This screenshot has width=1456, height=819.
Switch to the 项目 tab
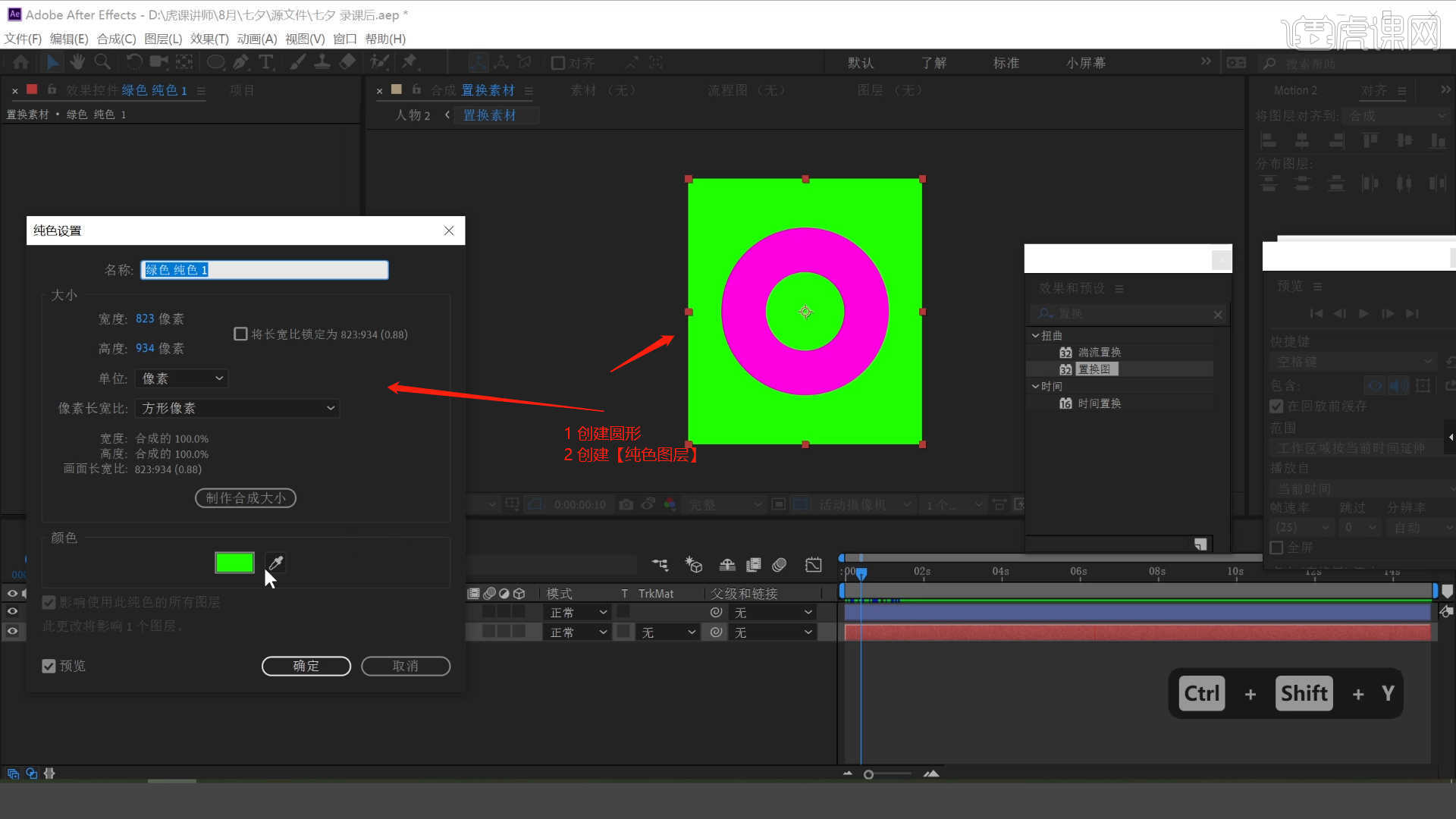pyautogui.click(x=242, y=90)
